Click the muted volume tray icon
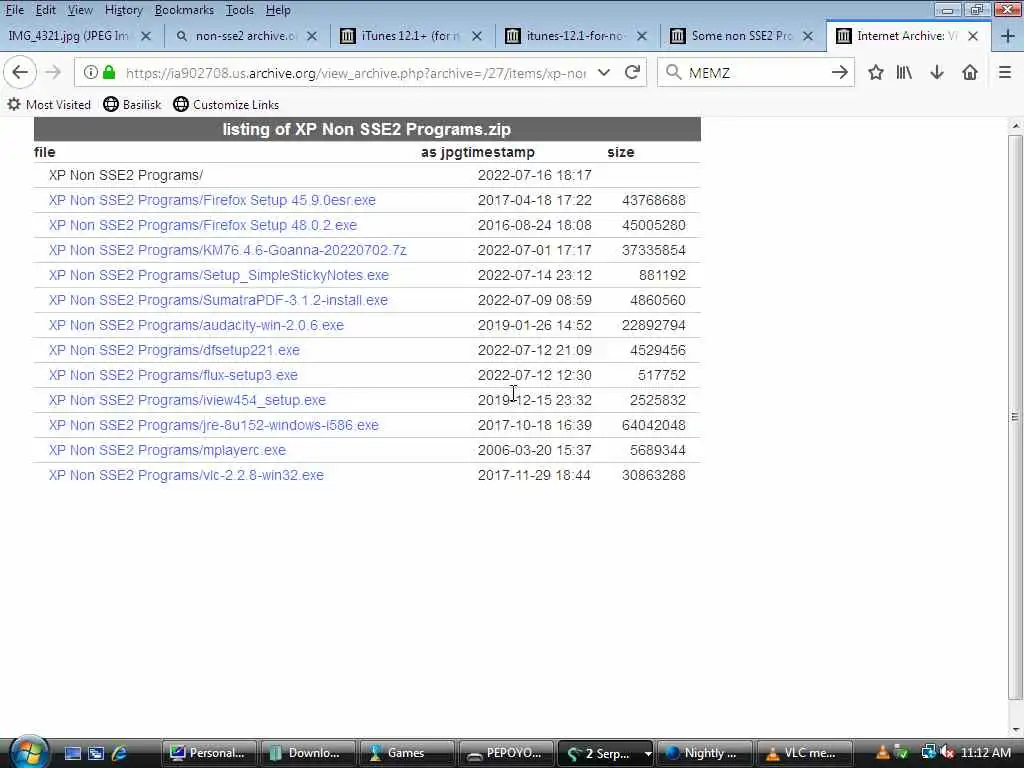Screen dimensions: 1024x768 [948, 753]
